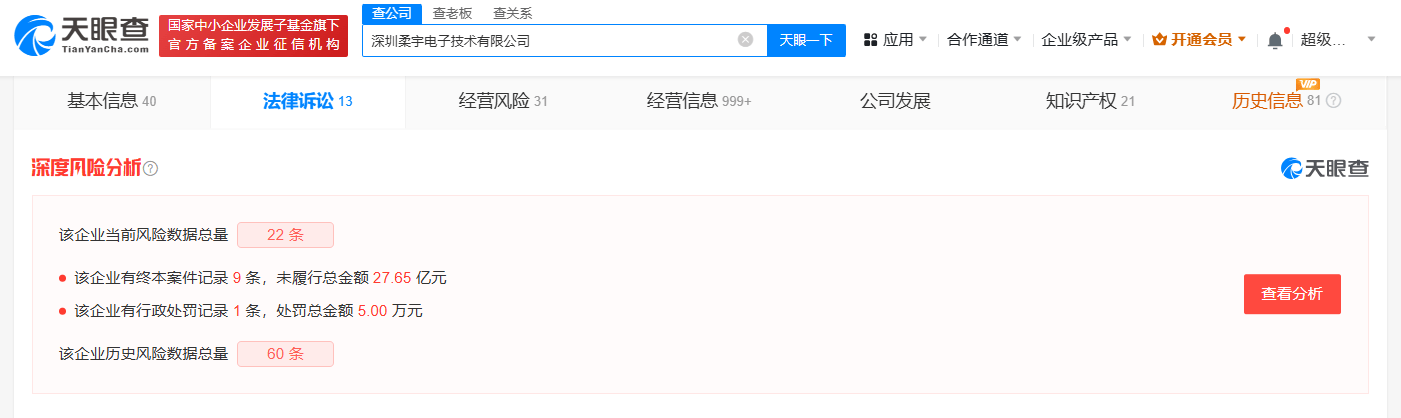Click the apps grid icon
Image resolution: width=1401 pixels, height=418 pixels.
(870, 40)
